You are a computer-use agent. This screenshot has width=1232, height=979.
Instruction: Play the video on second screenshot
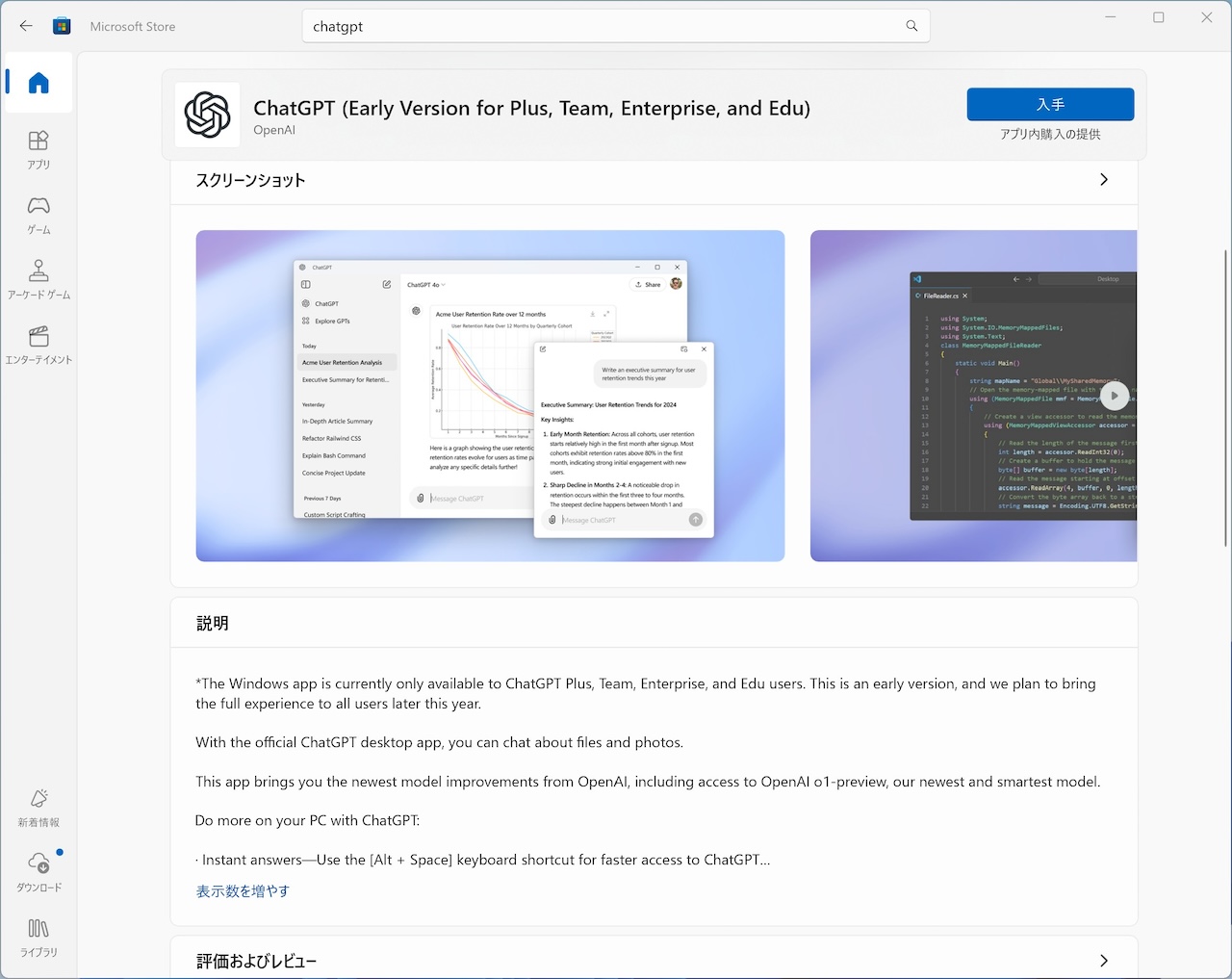click(x=1114, y=396)
